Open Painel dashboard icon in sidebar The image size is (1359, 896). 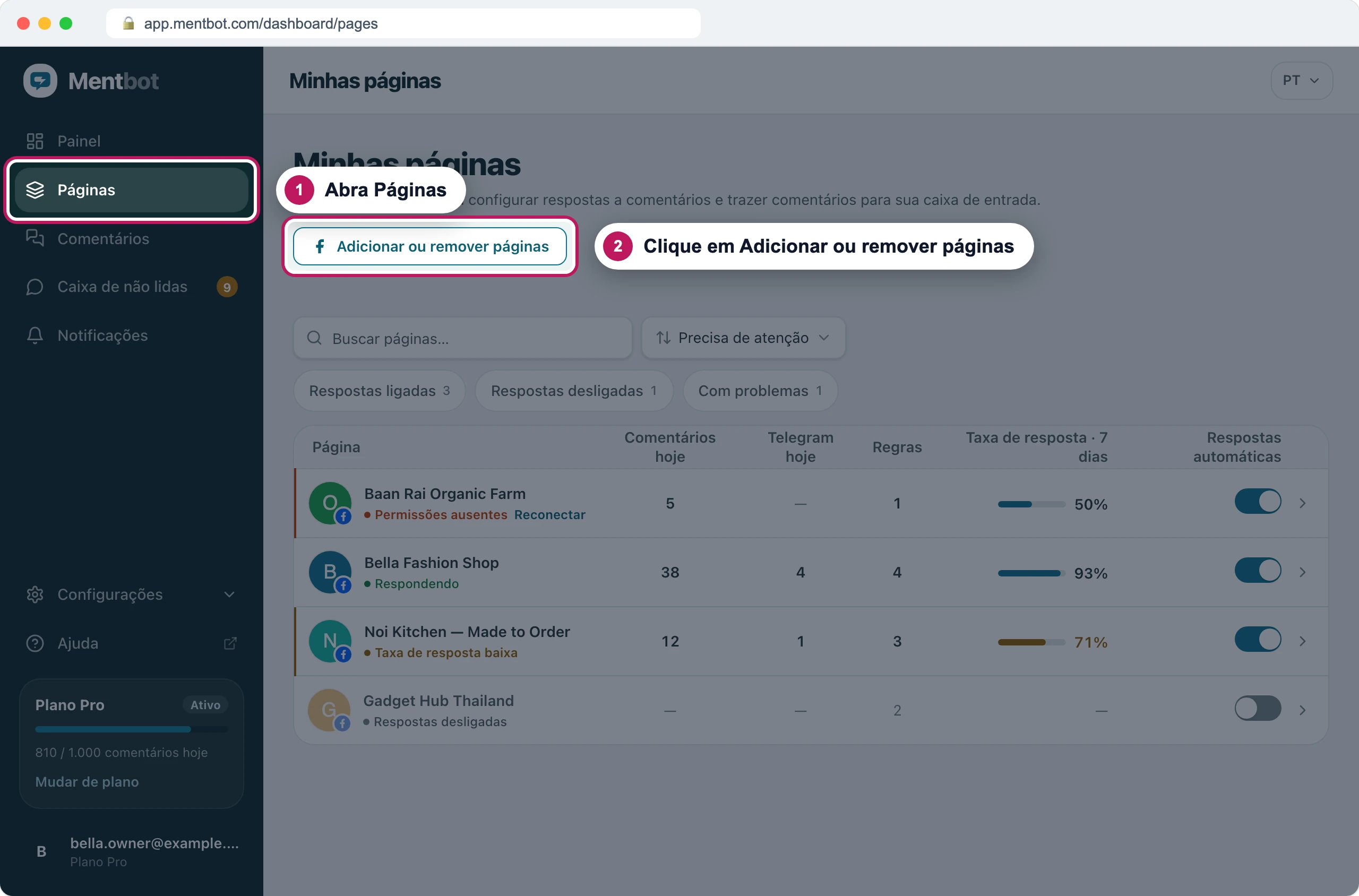tap(35, 141)
